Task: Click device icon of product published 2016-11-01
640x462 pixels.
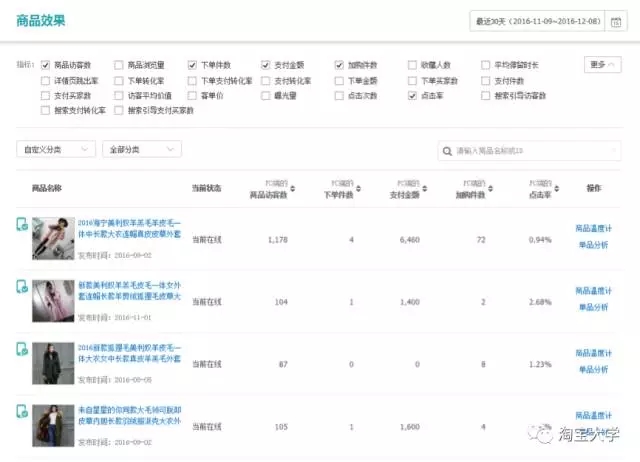Action: pyautogui.click(x=22, y=287)
